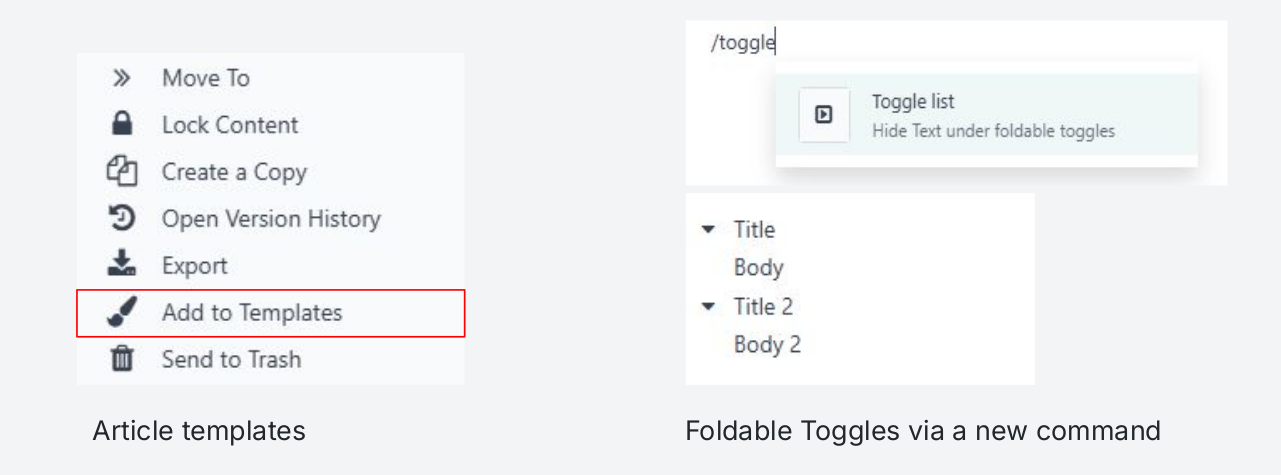The width and height of the screenshot is (1281, 475).
Task: Choose Open Version History option
Action: pyautogui.click(x=271, y=219)
